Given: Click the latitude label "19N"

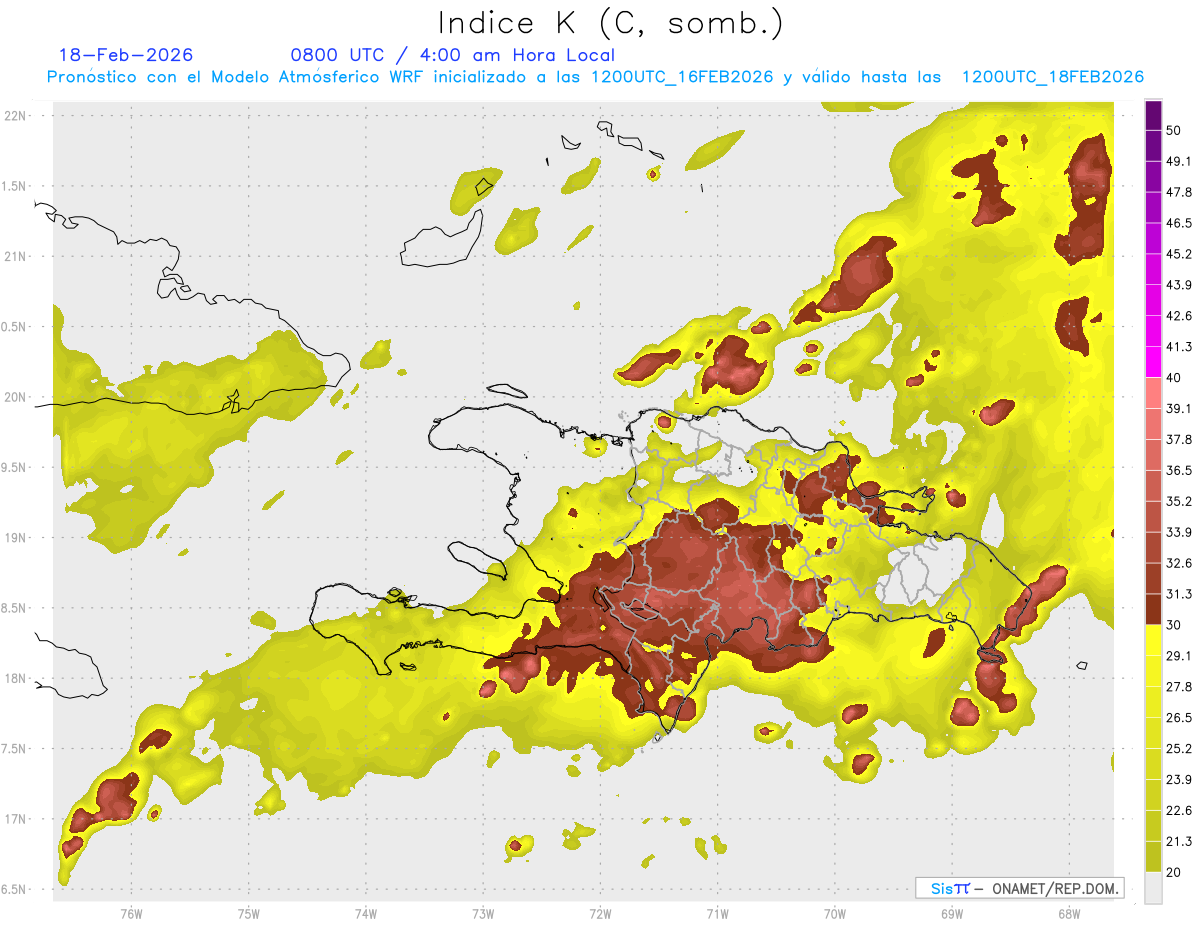Looking at the screenshot, I should (16, 538).
